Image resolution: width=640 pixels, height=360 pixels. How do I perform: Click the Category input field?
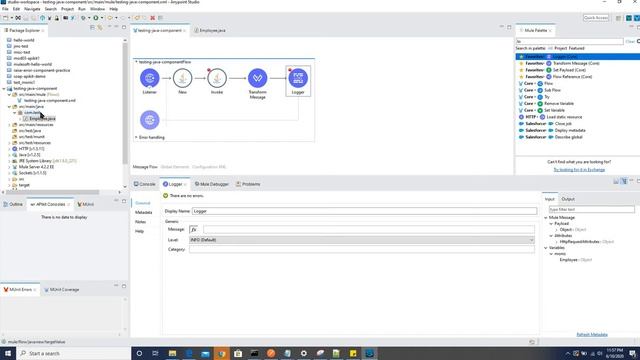point(362,249)
